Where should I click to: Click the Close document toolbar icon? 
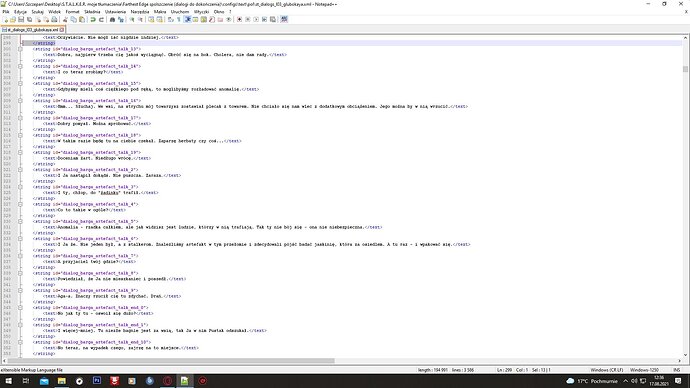(x=39, y=20)
